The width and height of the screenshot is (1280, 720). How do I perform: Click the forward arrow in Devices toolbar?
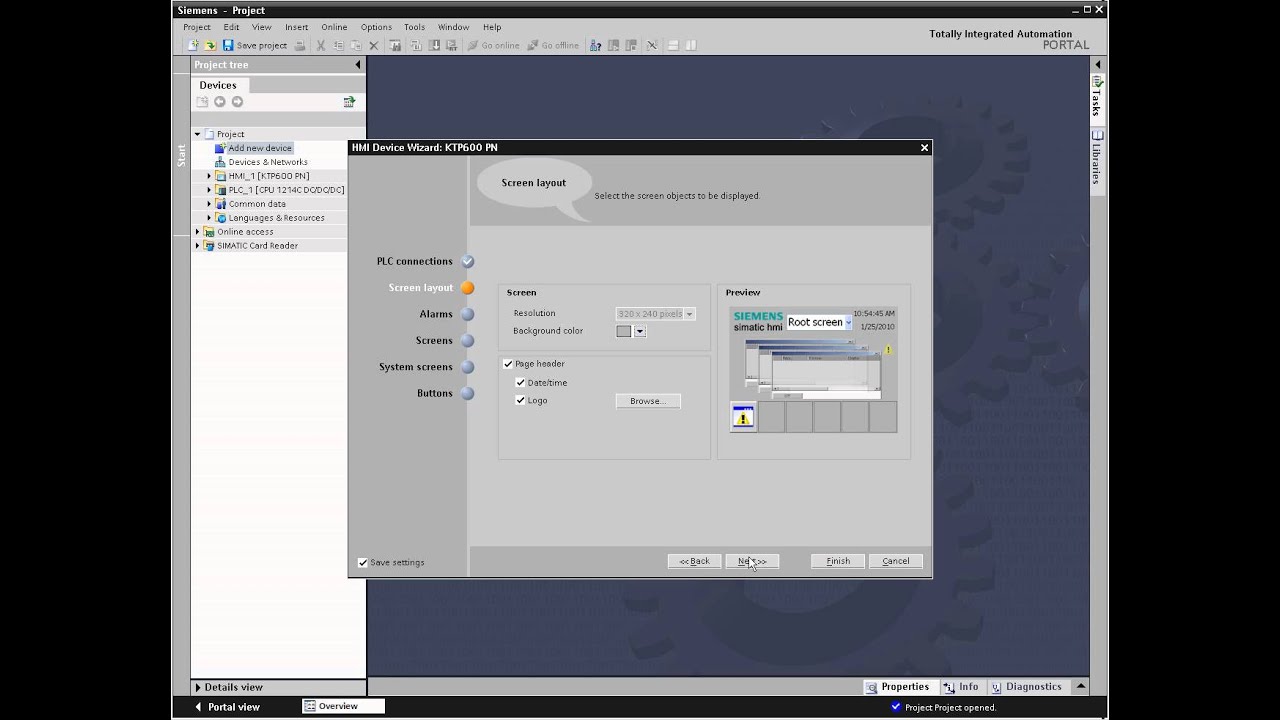tap(237, 101)
